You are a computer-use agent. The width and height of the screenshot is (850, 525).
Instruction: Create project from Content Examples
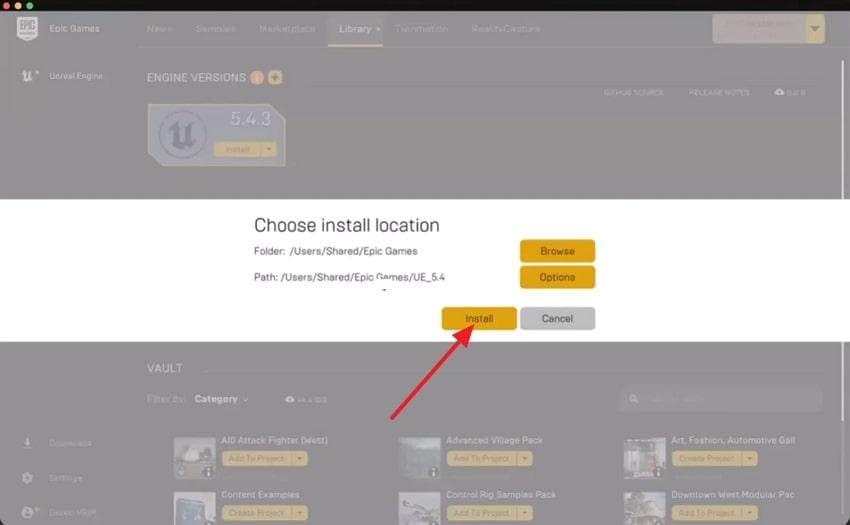pos(256,513)
